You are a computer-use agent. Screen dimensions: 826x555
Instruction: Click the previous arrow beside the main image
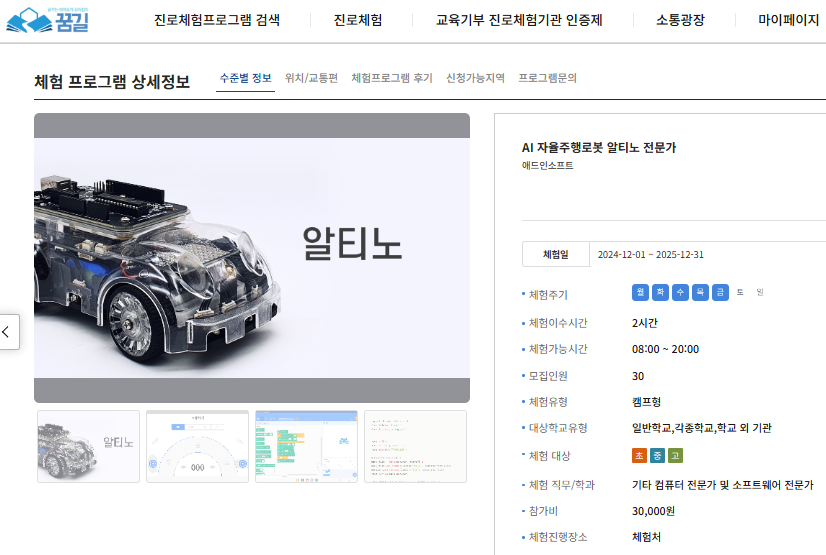9,332
